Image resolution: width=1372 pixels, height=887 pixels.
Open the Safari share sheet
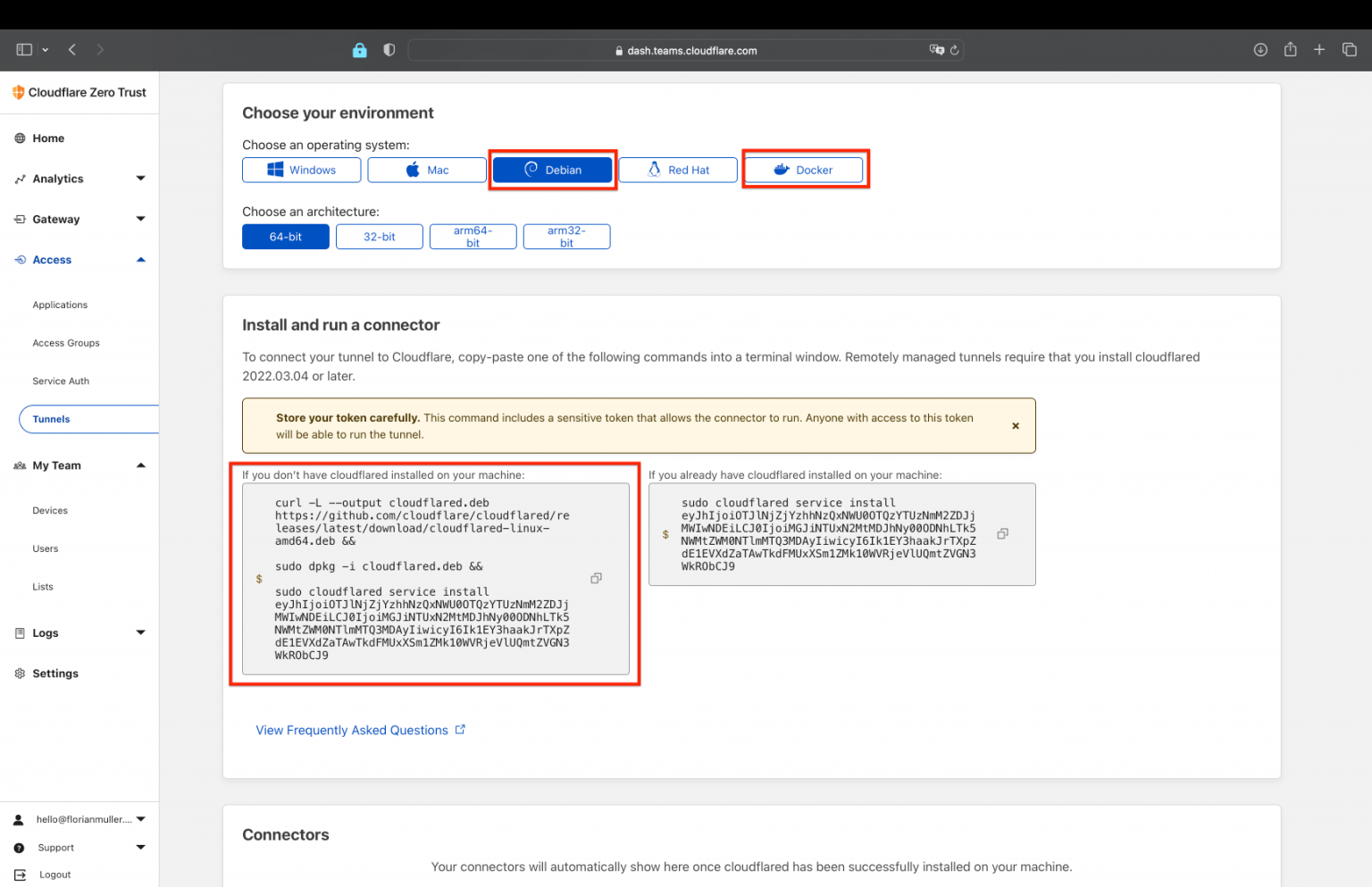1290,49
